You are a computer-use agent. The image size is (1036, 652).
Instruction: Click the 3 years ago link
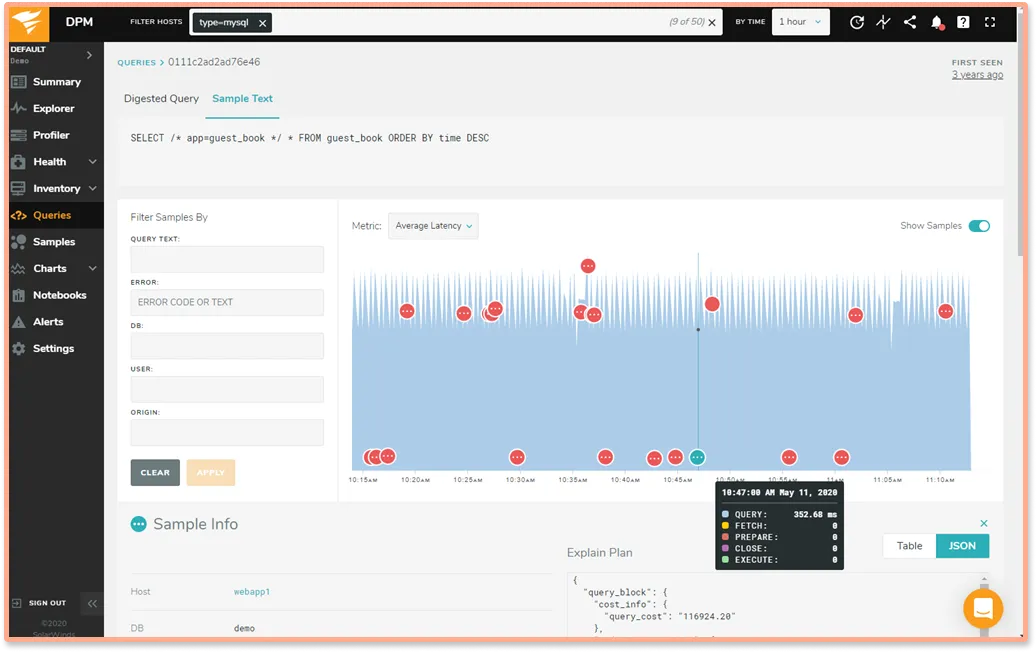click(x=977, y=75)
